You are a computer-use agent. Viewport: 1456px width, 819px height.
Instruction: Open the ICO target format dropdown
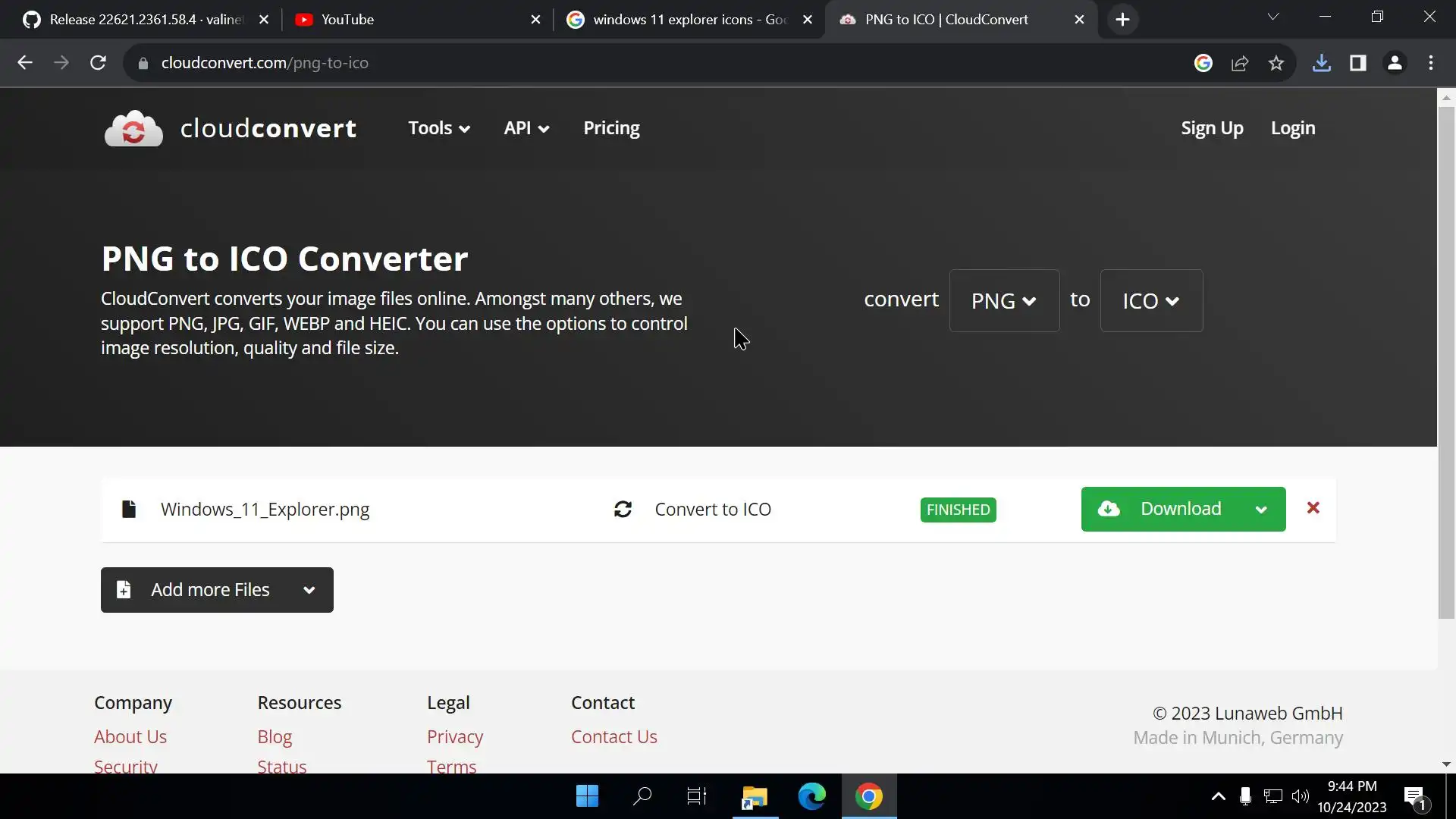click(x=1151, y=301)
